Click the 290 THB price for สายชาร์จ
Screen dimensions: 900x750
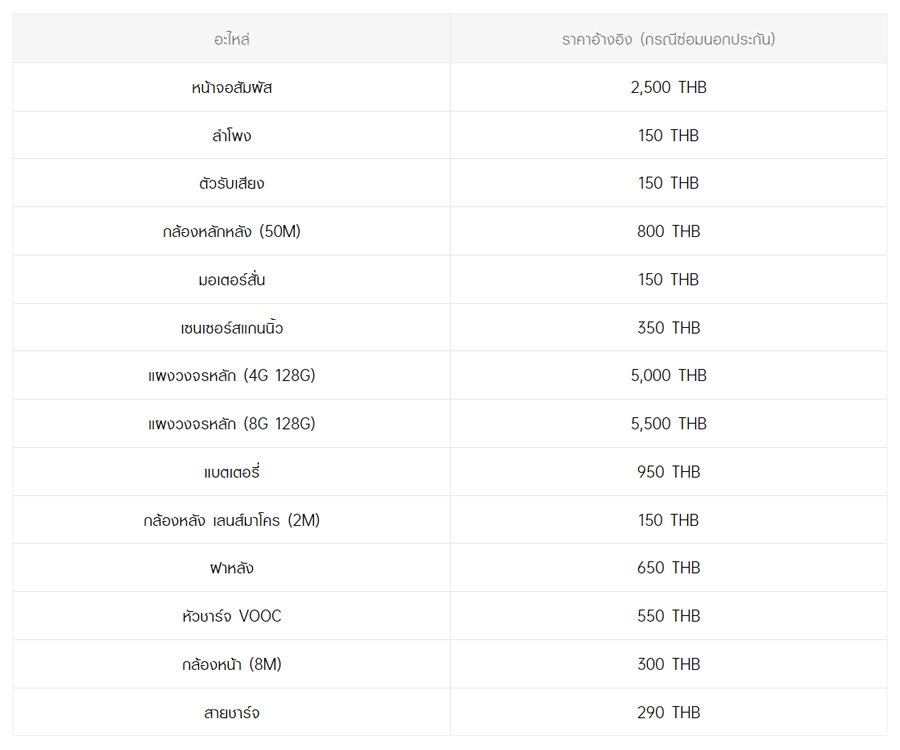(x=668, y=712)
